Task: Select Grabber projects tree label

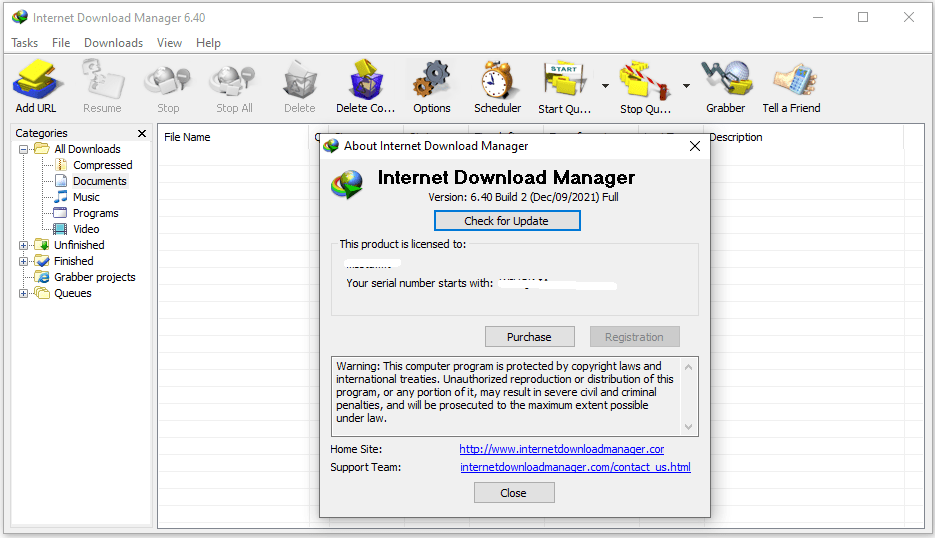Action: coord(95,277)
